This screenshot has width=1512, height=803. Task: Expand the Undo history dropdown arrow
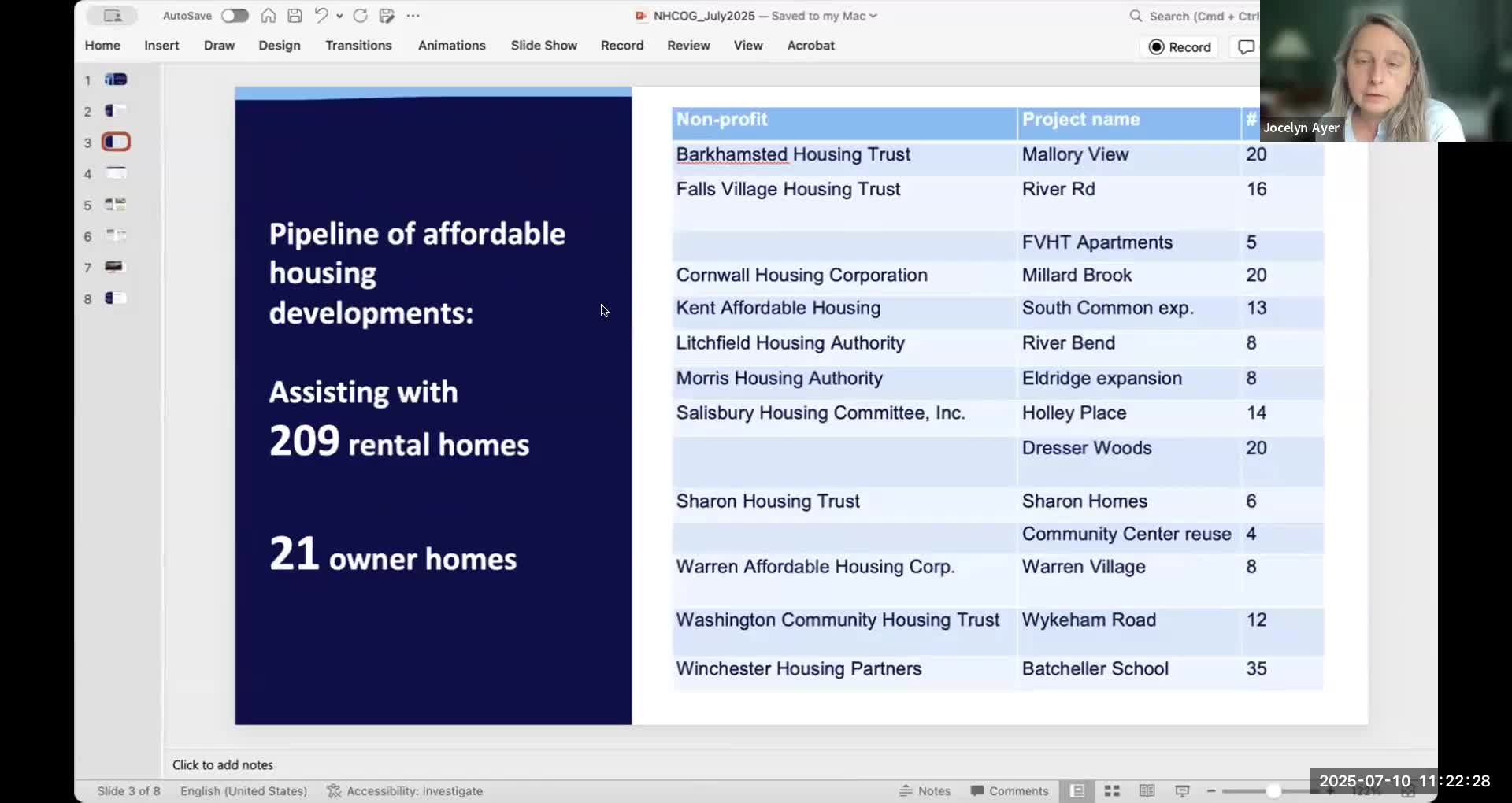click(x=339, y=16)
